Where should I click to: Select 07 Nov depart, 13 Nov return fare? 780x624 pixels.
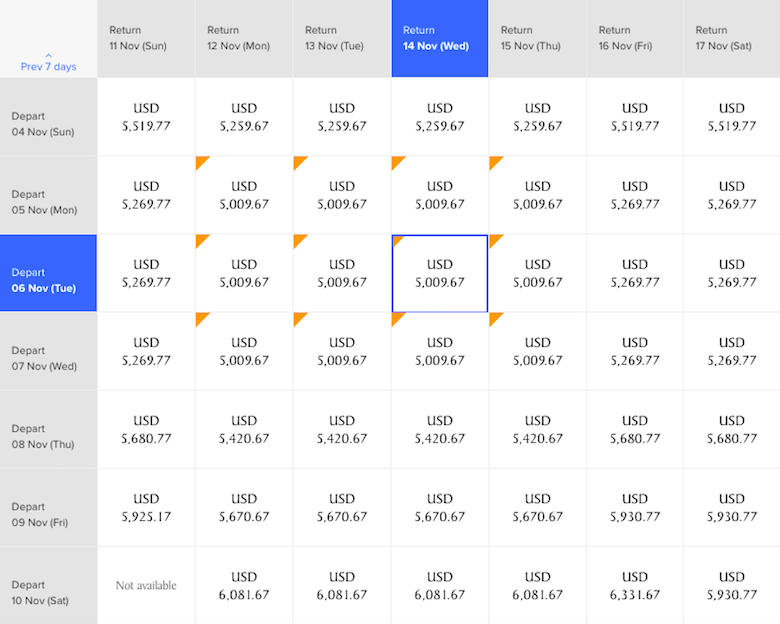342,351
